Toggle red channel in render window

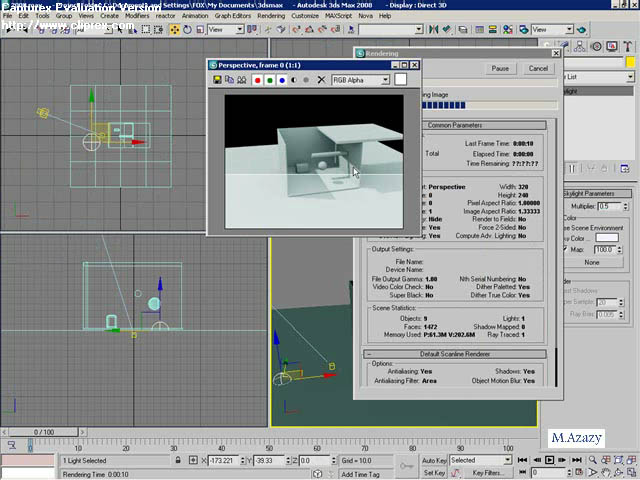pyautogui.click(x=257, y=80)
